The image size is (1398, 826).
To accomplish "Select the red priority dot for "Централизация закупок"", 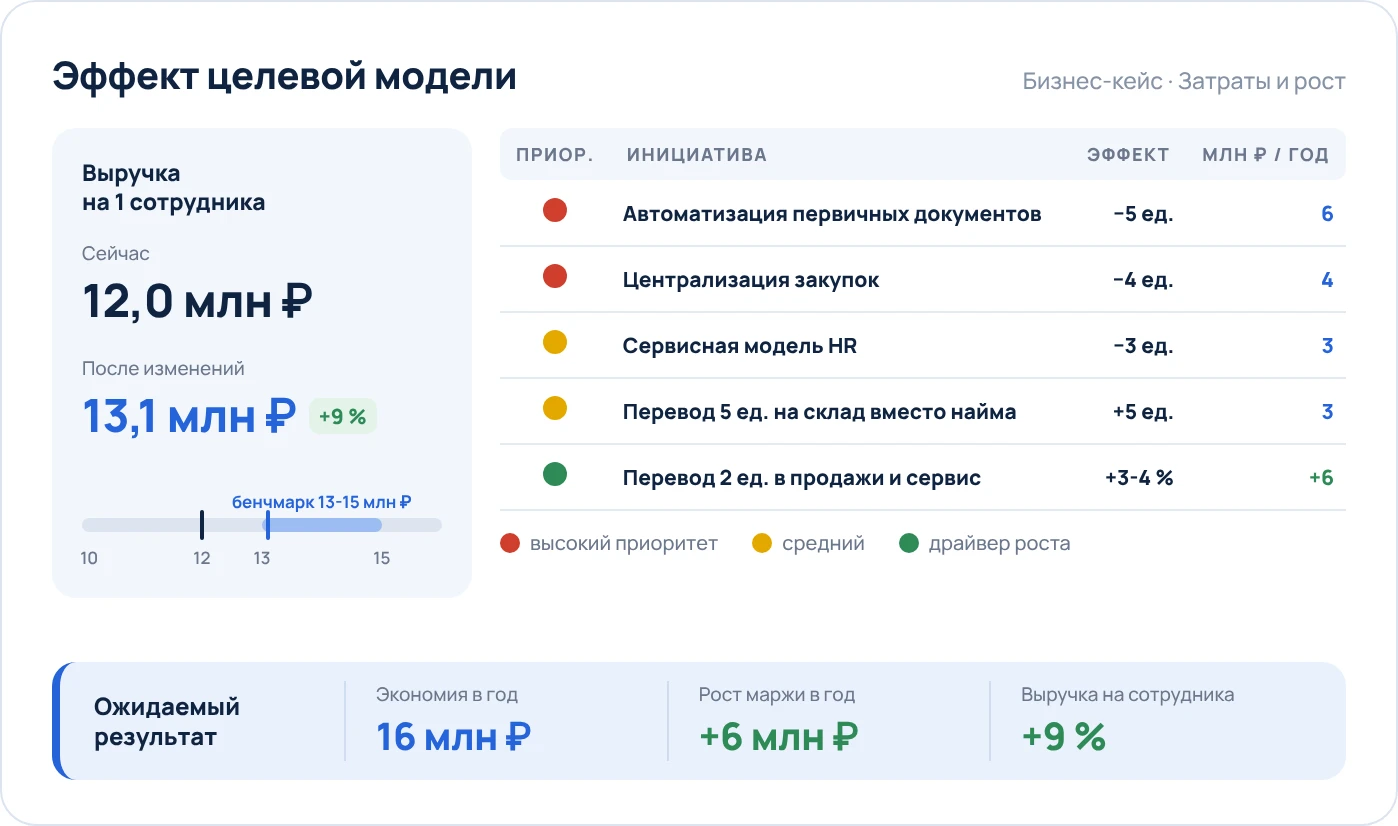I will coord(555,276).
